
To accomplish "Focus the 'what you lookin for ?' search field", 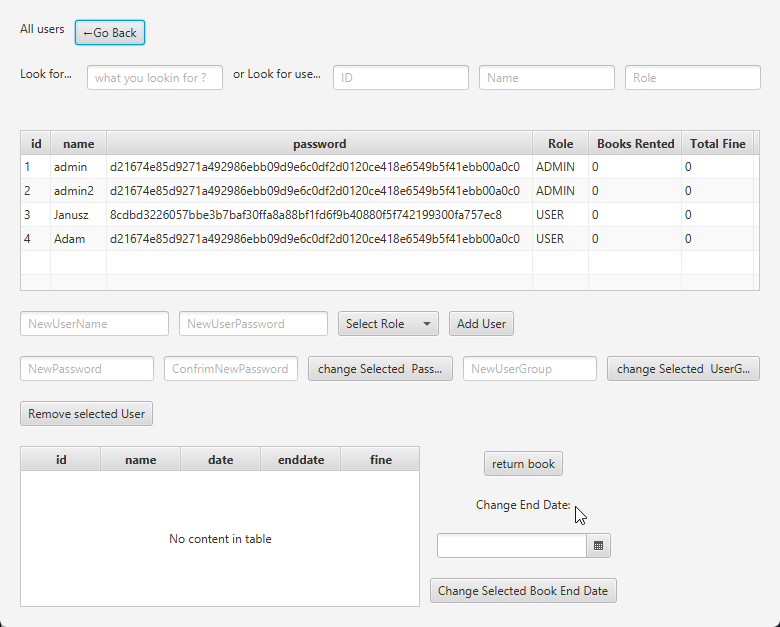I will [x=155, y=78].
